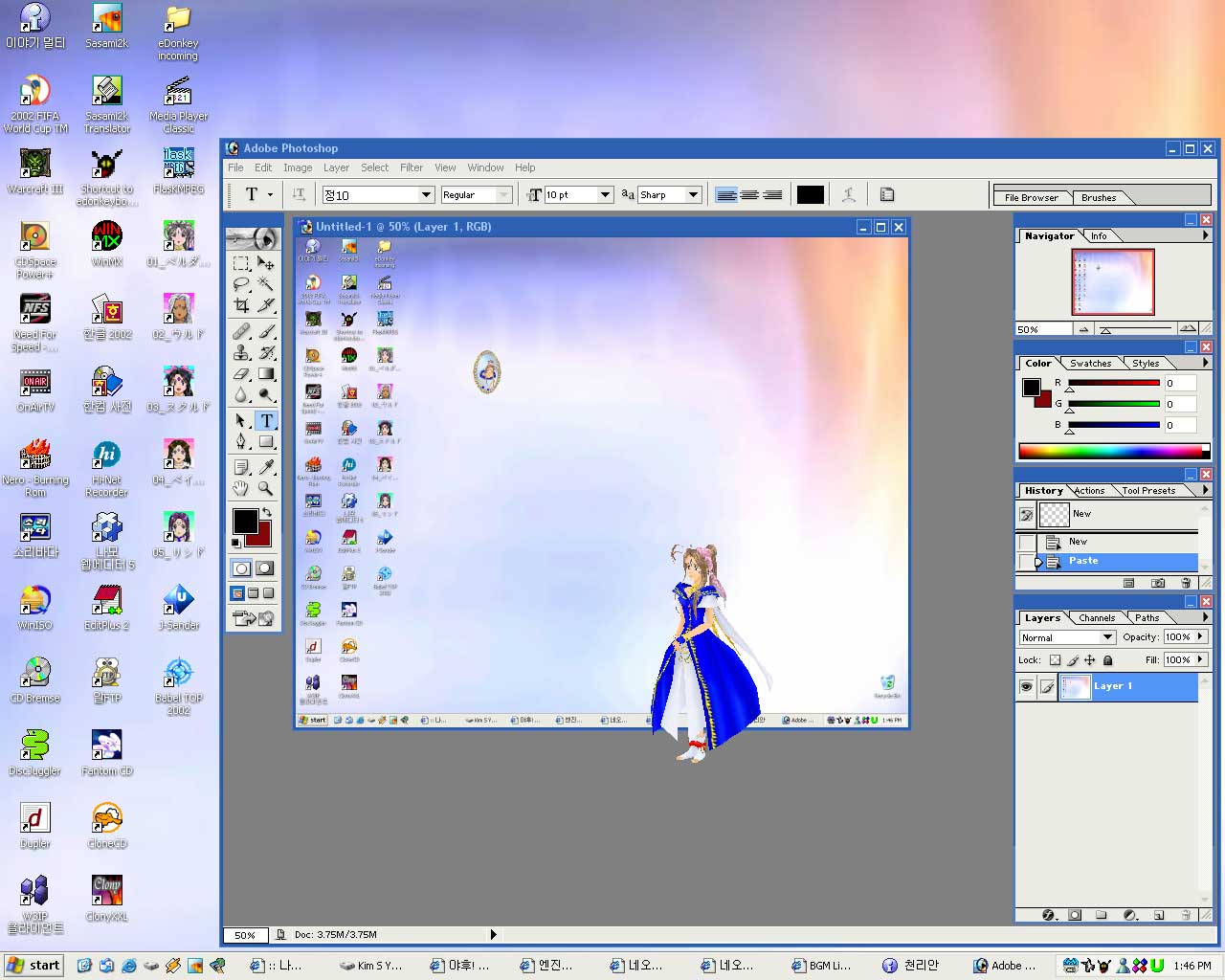Select the Slice tool
This screenshot has height=980, width=1225.
[266, 305]
